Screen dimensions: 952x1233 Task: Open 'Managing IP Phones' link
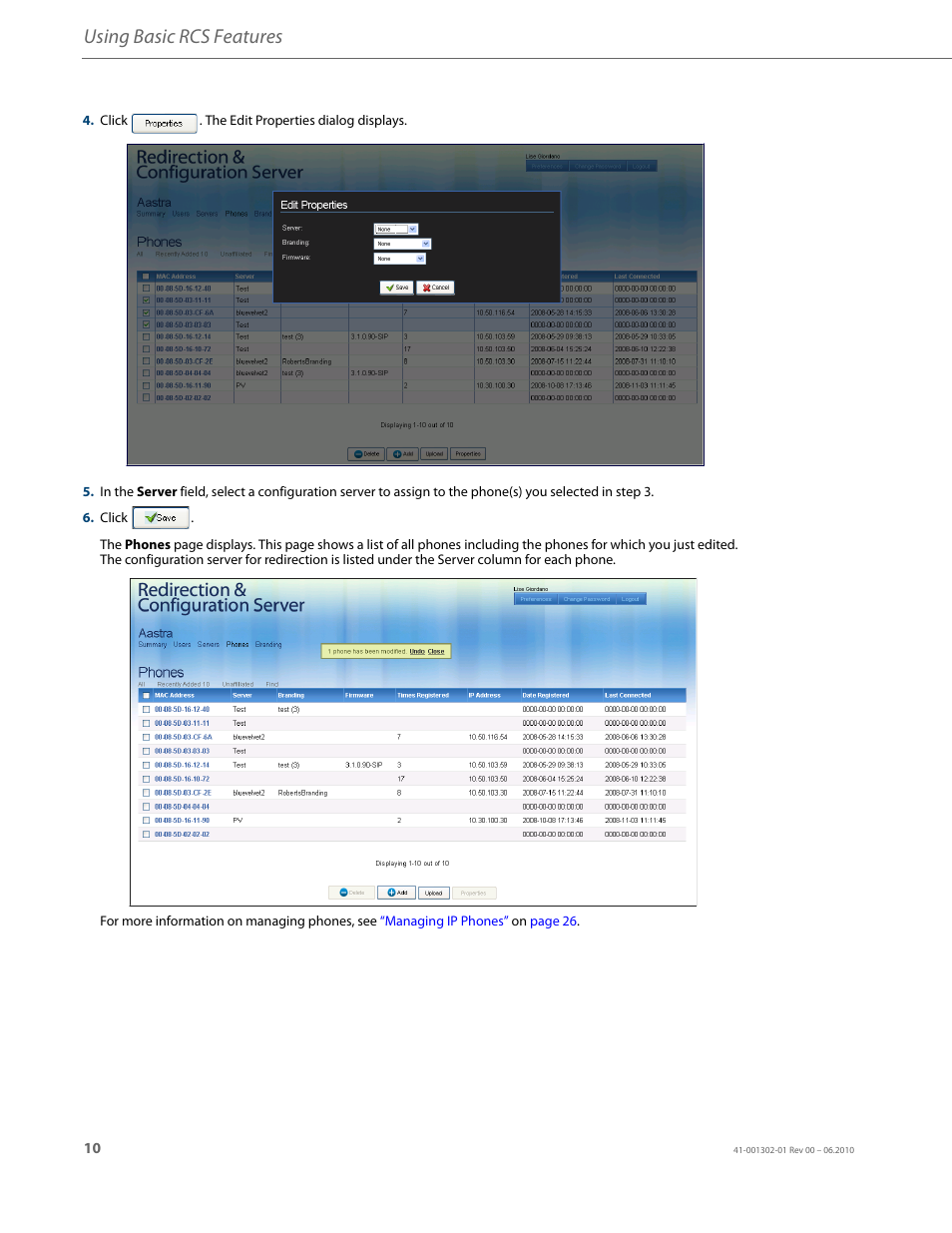[x=444, y=922]
